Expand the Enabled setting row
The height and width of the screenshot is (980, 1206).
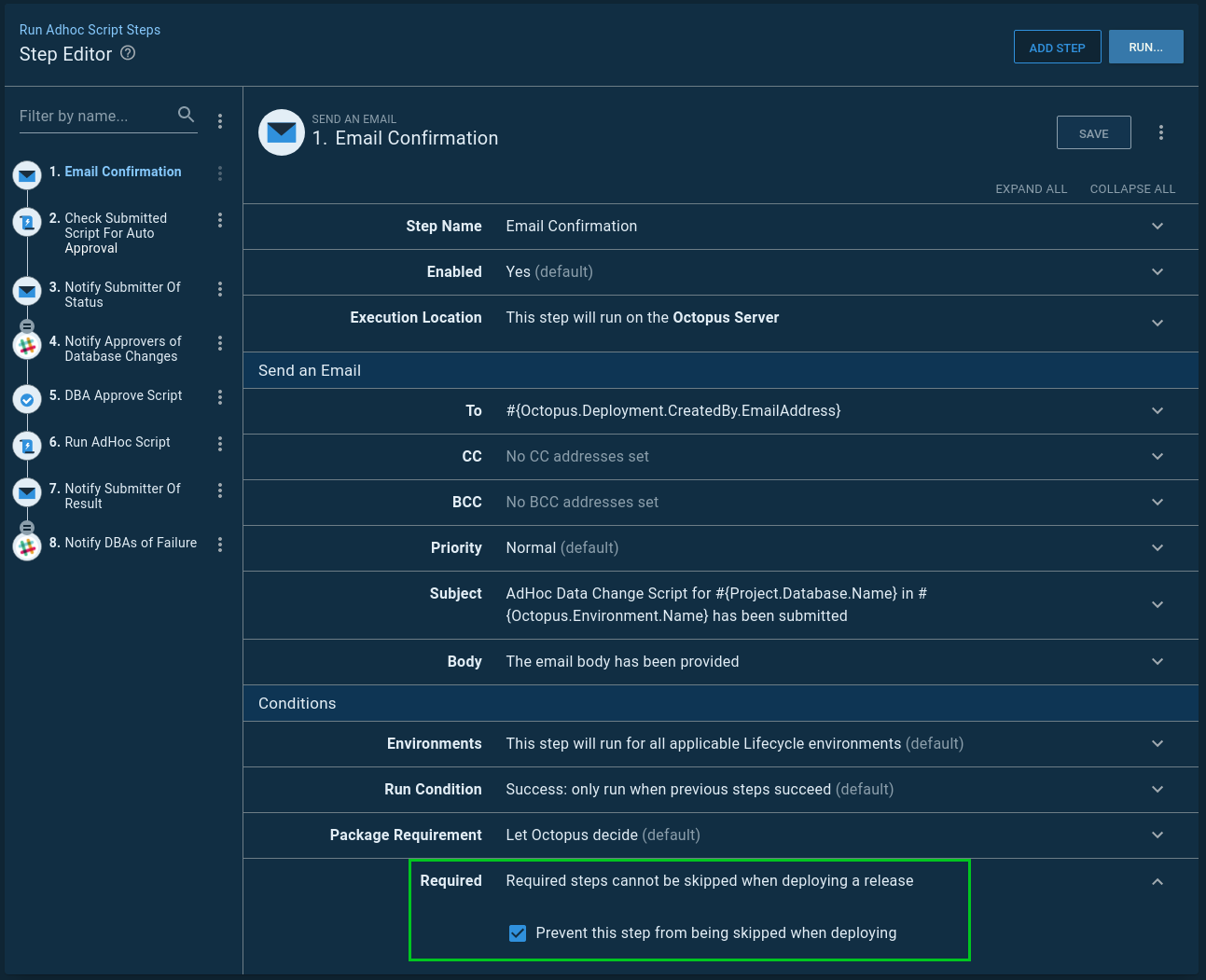click(x=1157, y=272)
